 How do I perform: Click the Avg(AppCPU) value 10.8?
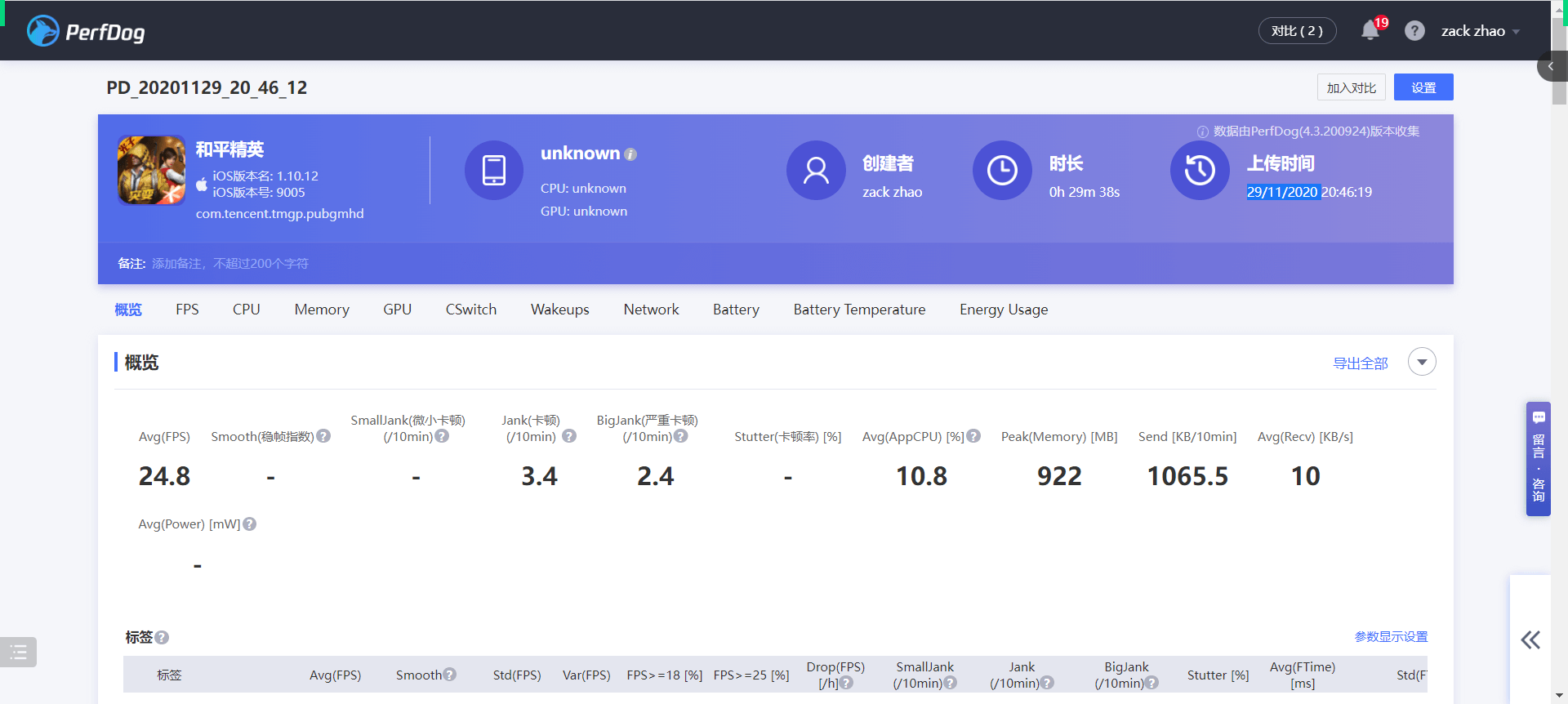tap(921, 476)
